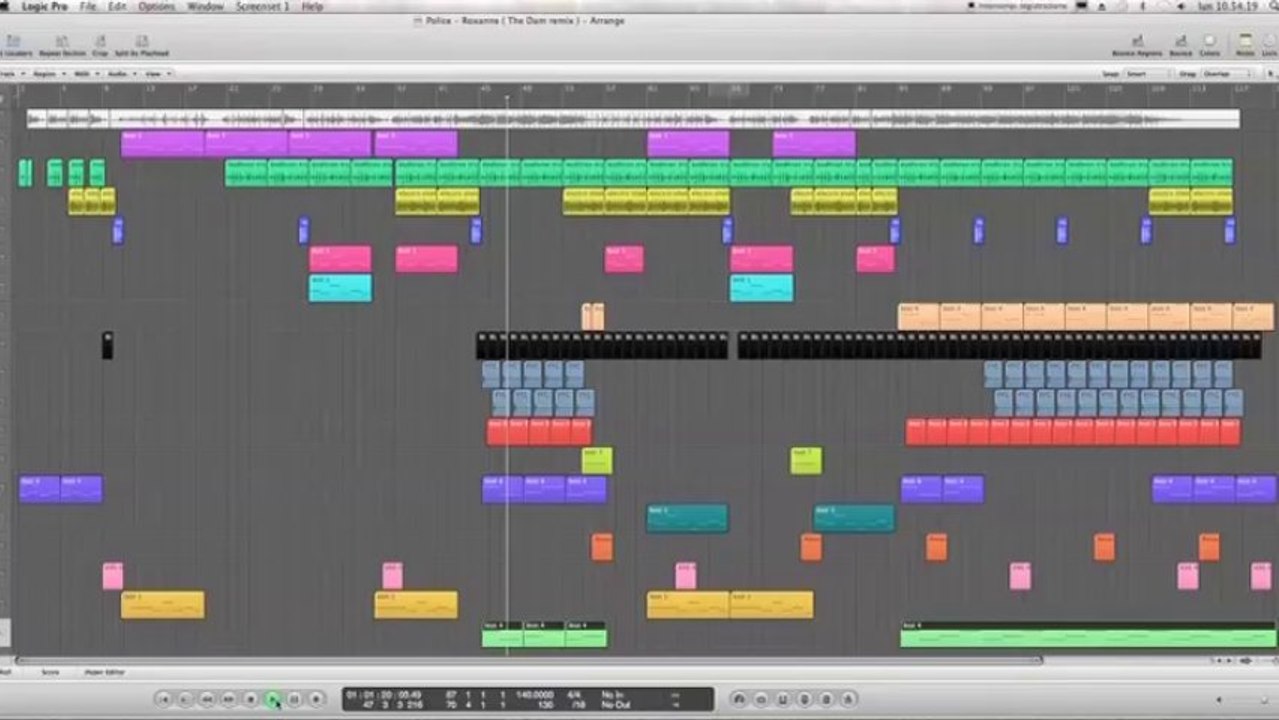This screenshot has height=720, width=1279.
Task: Click the Forward transport button
Action: tap(229, 699)
